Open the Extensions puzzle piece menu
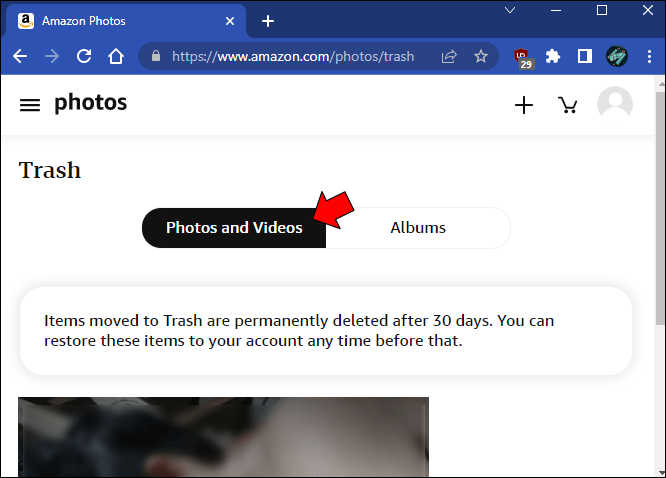 [553, 56]
